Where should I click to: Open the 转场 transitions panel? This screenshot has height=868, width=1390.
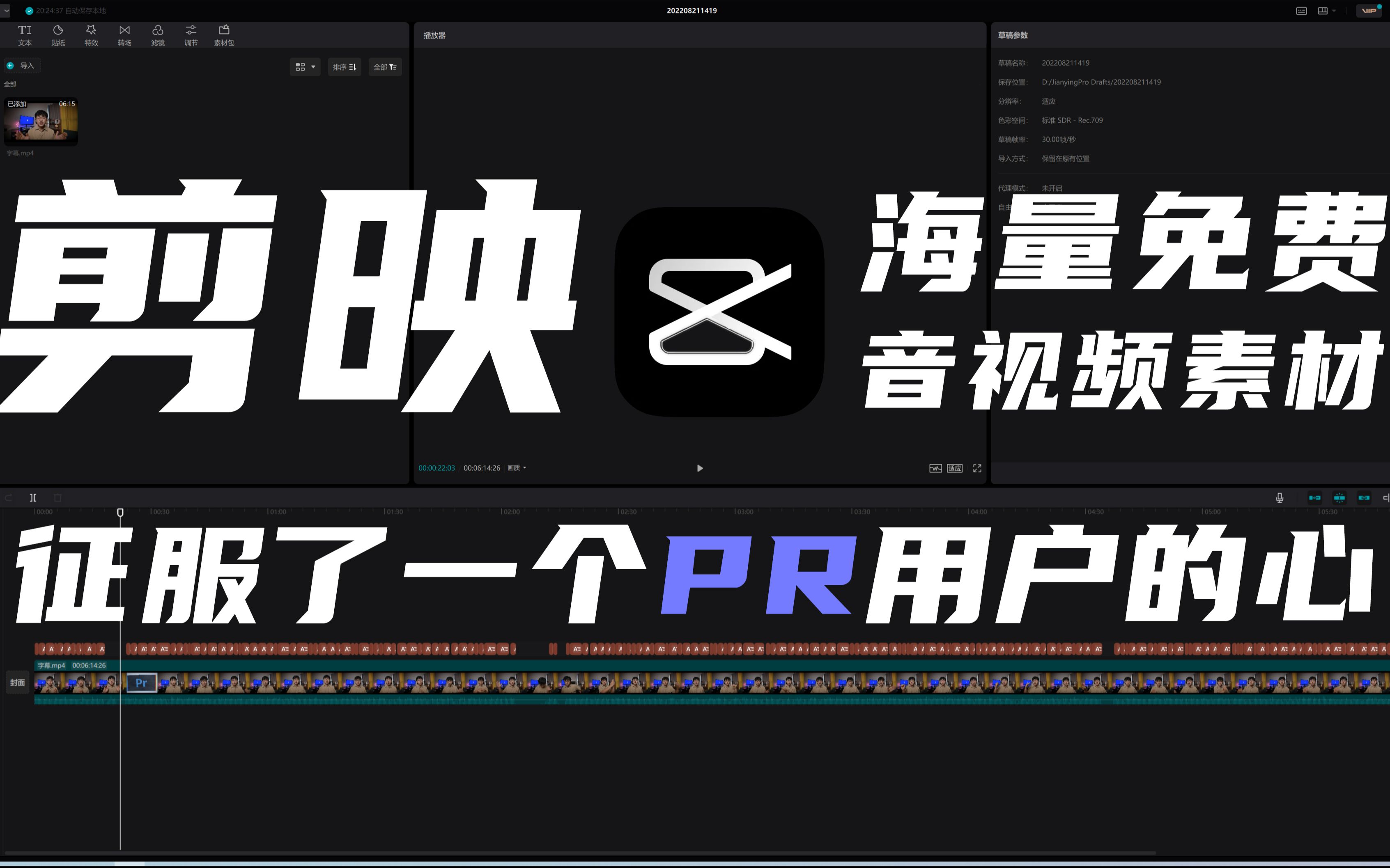125,35
